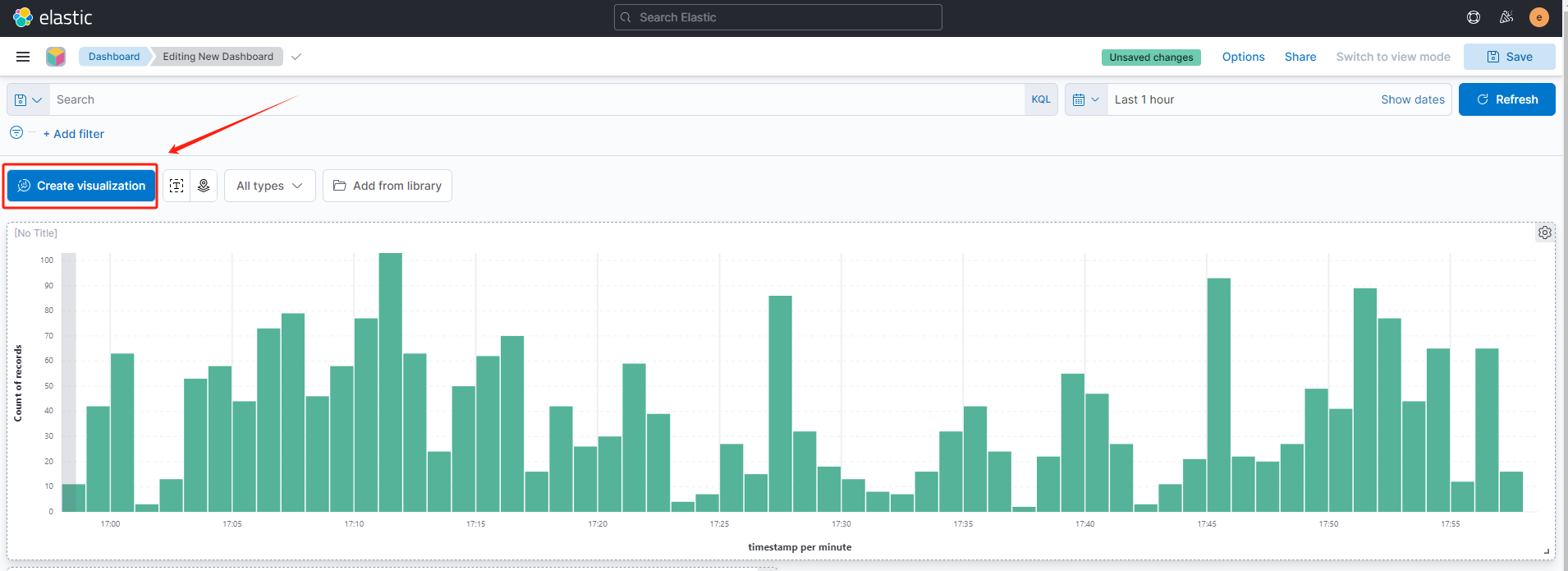This screenshot has width=1568, height=571.
Task: Click the Elastic logo in header
Action: (53, 17)
